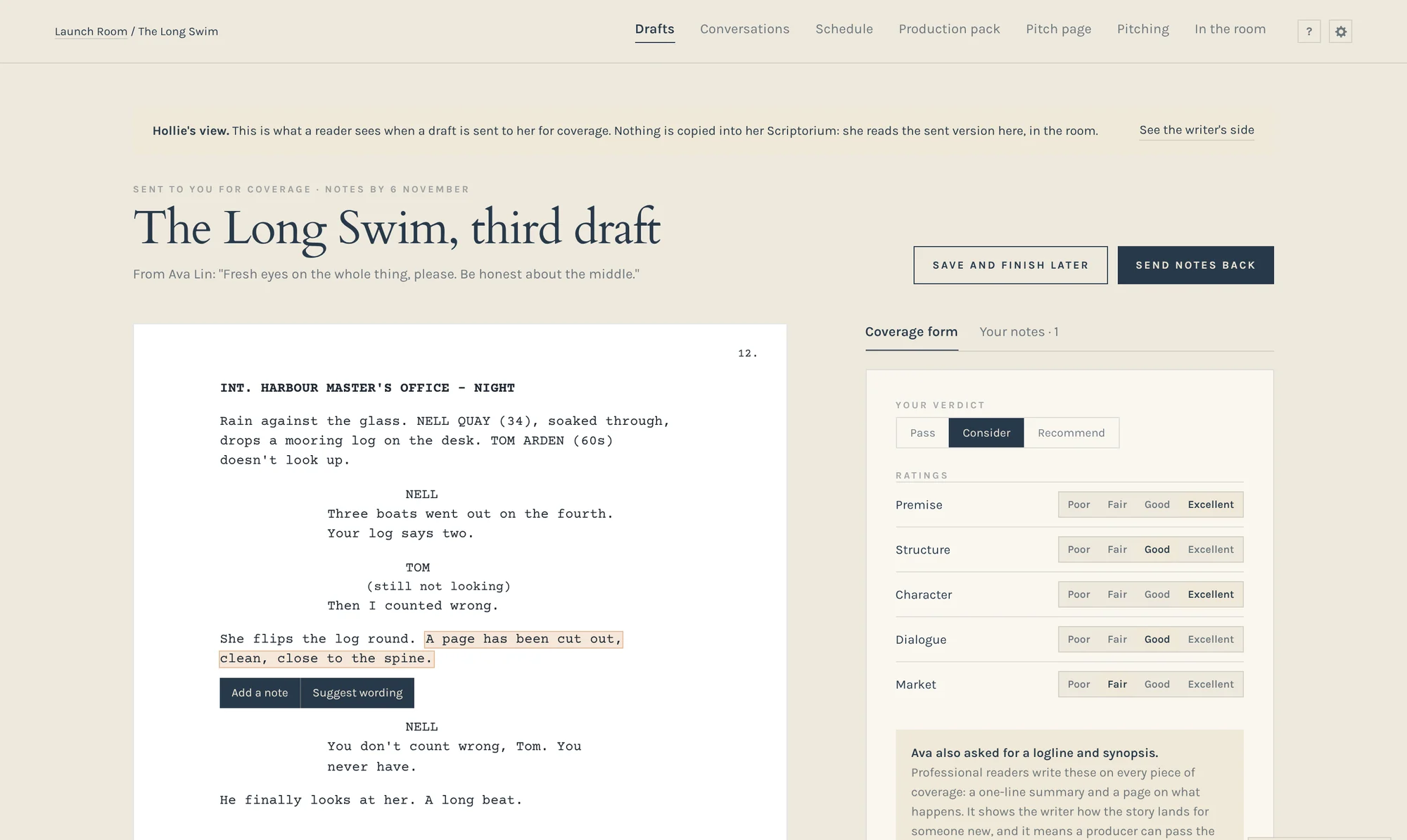Rate Market as Excellent
Image resolution: width=1407 pixels, height=840 pixels.
coord(1211,685)
